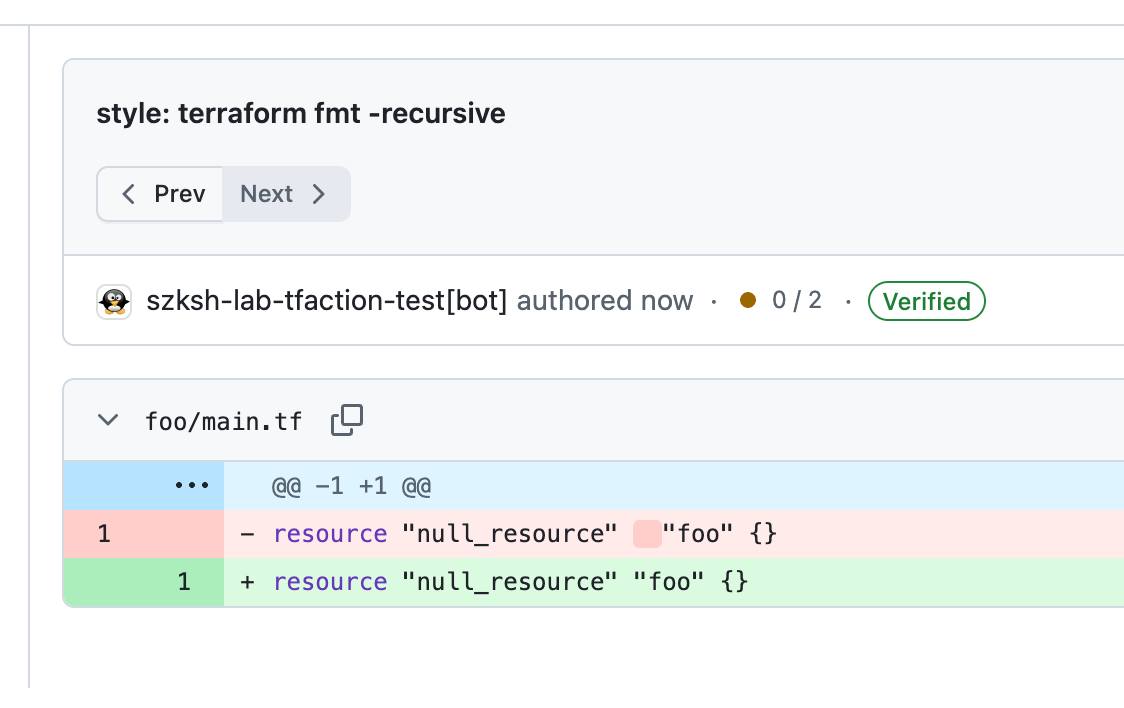Click the Prev chevron arrow icon
This screenshot has height=708, width=1124.
[x=129, y=193]
